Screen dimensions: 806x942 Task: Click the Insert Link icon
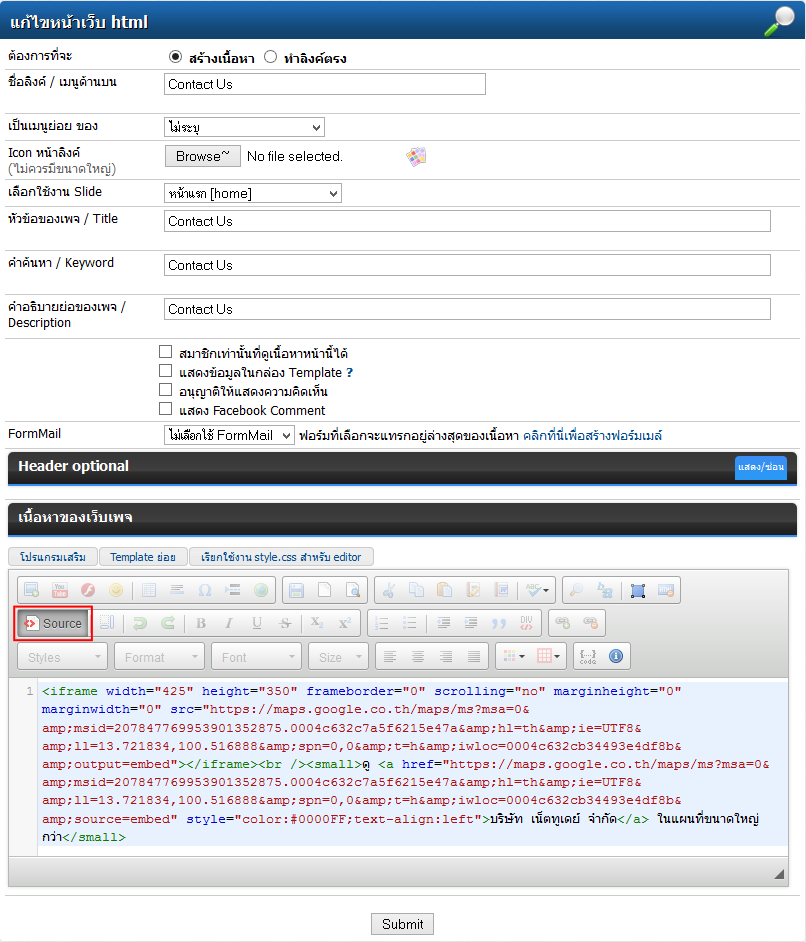(x=563, y=623)
